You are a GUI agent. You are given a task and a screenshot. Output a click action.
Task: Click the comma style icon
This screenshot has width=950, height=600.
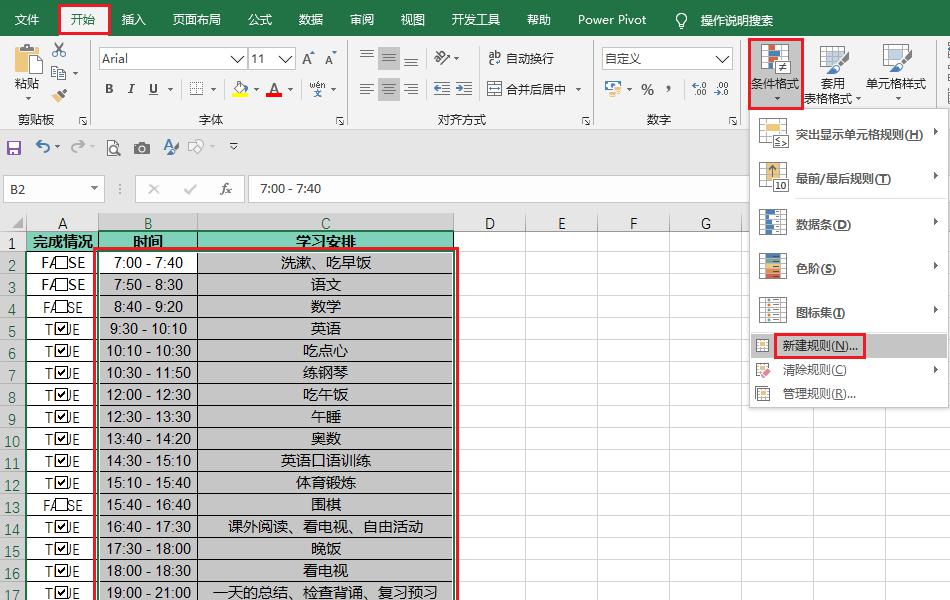coord(668,89)
